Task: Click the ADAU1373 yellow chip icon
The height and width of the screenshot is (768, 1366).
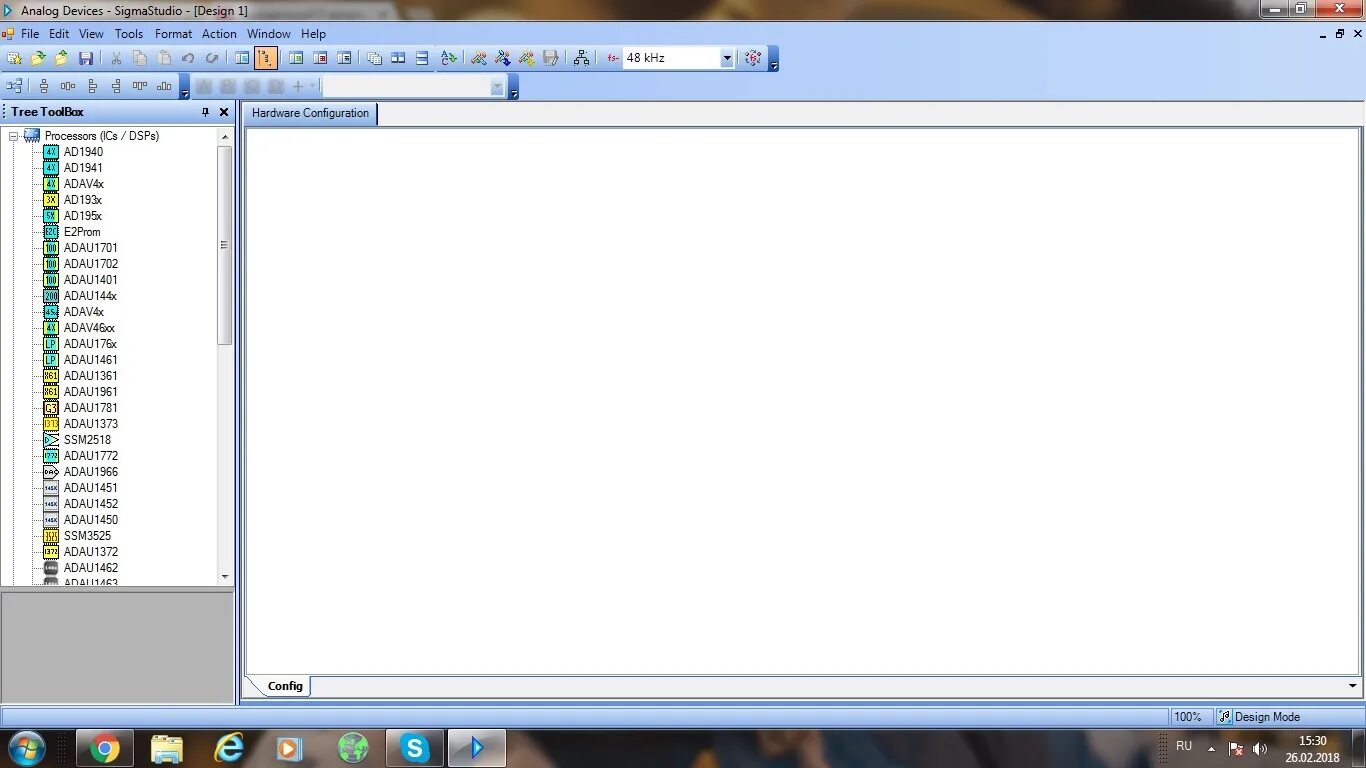Action: coord(51,424)
